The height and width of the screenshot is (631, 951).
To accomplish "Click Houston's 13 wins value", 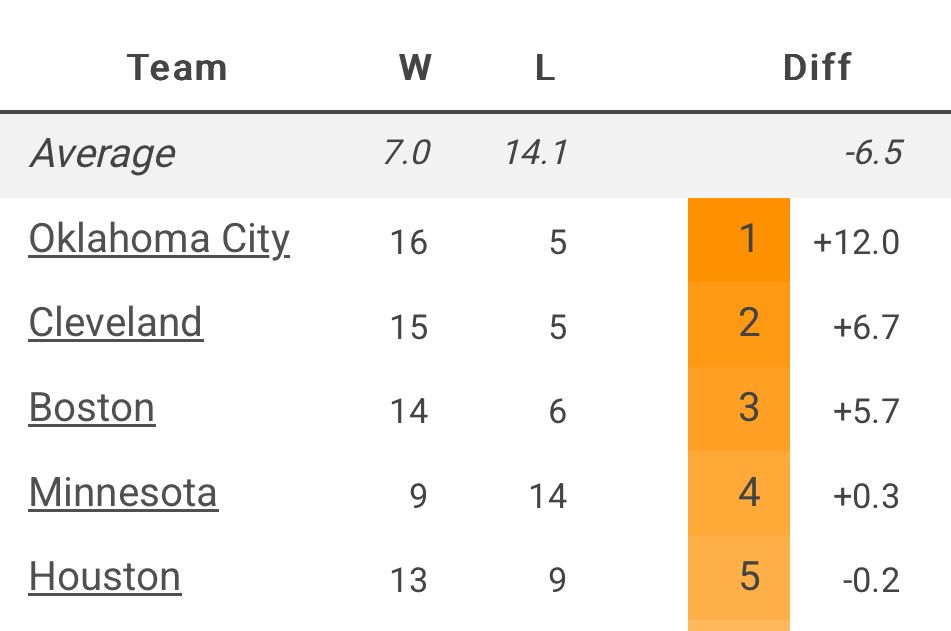I will point(409,581).
